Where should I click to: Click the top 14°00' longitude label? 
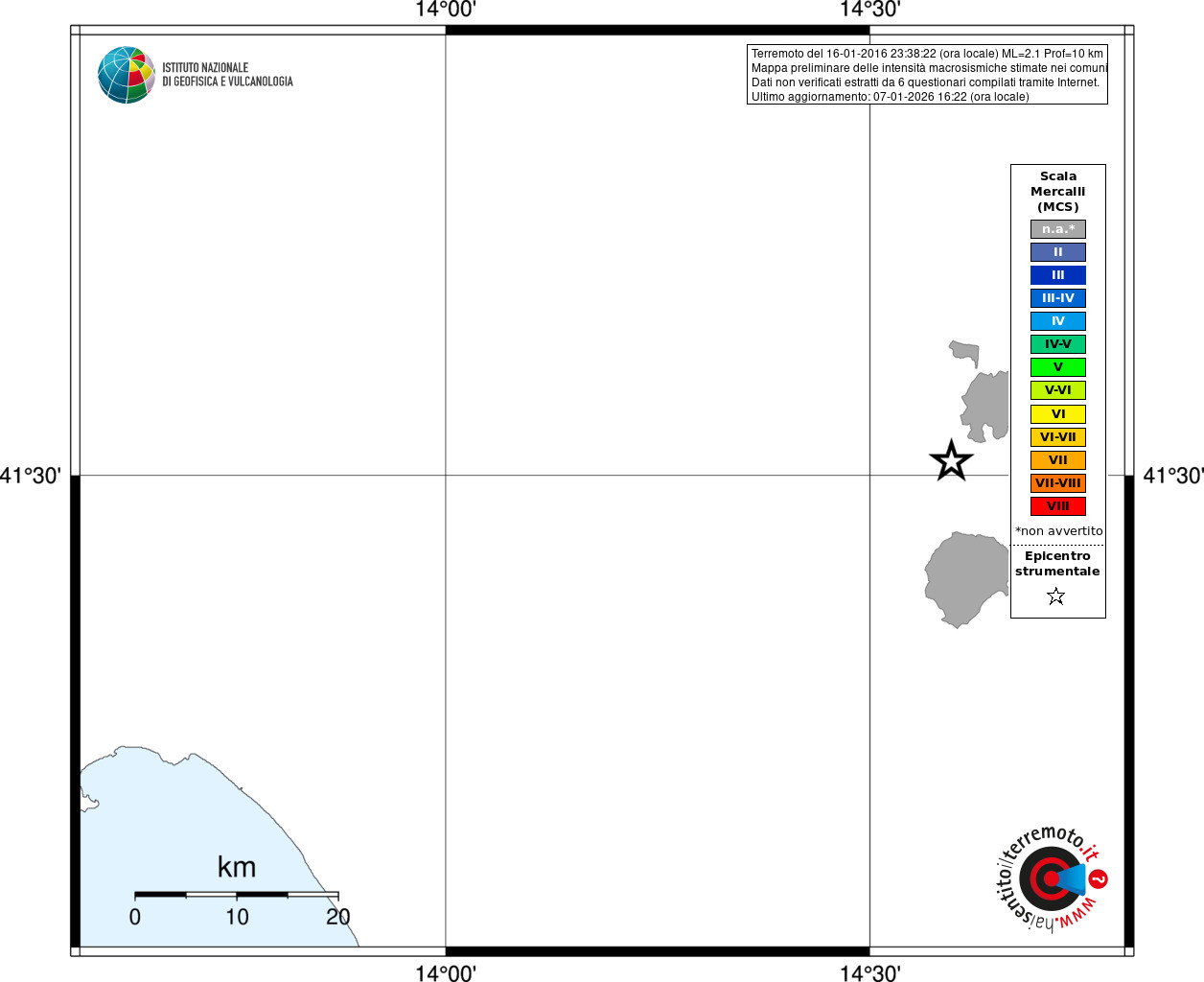(x=445, y=11)
